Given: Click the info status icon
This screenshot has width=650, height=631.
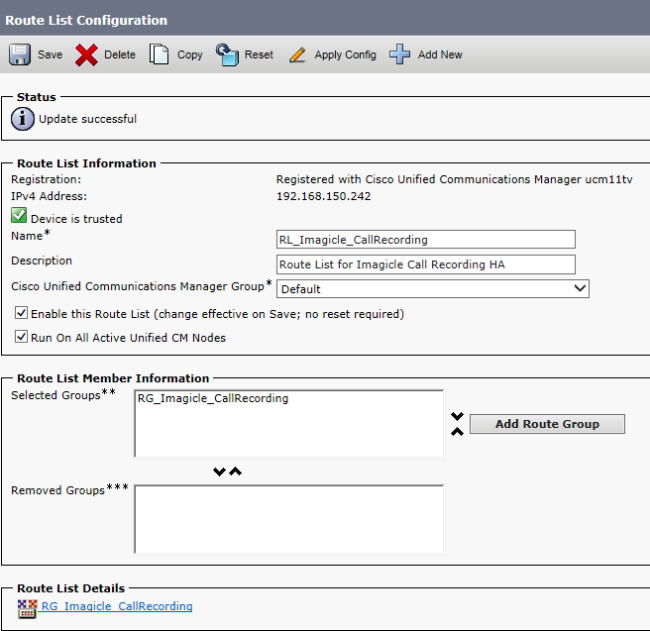Looking at the screenshot, I should coord(22,119).
